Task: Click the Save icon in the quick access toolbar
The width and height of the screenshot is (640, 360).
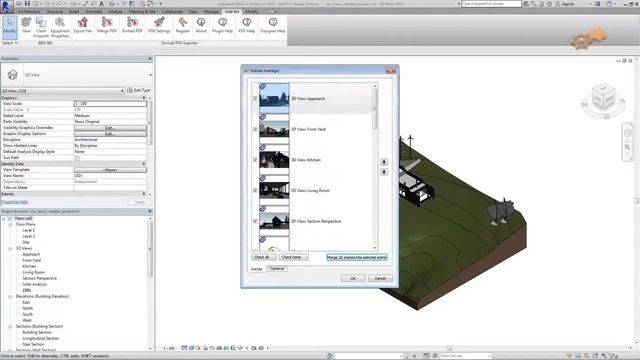Action: point(27,4)
